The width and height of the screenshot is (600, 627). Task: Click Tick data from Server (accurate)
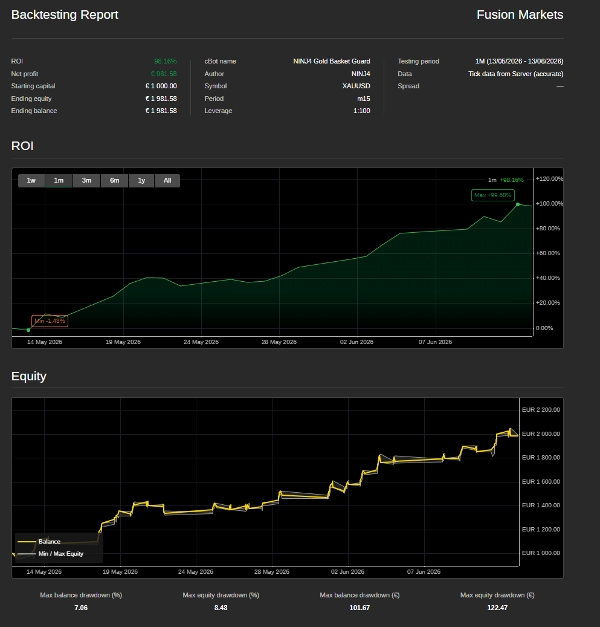click(x=516, y=74)
